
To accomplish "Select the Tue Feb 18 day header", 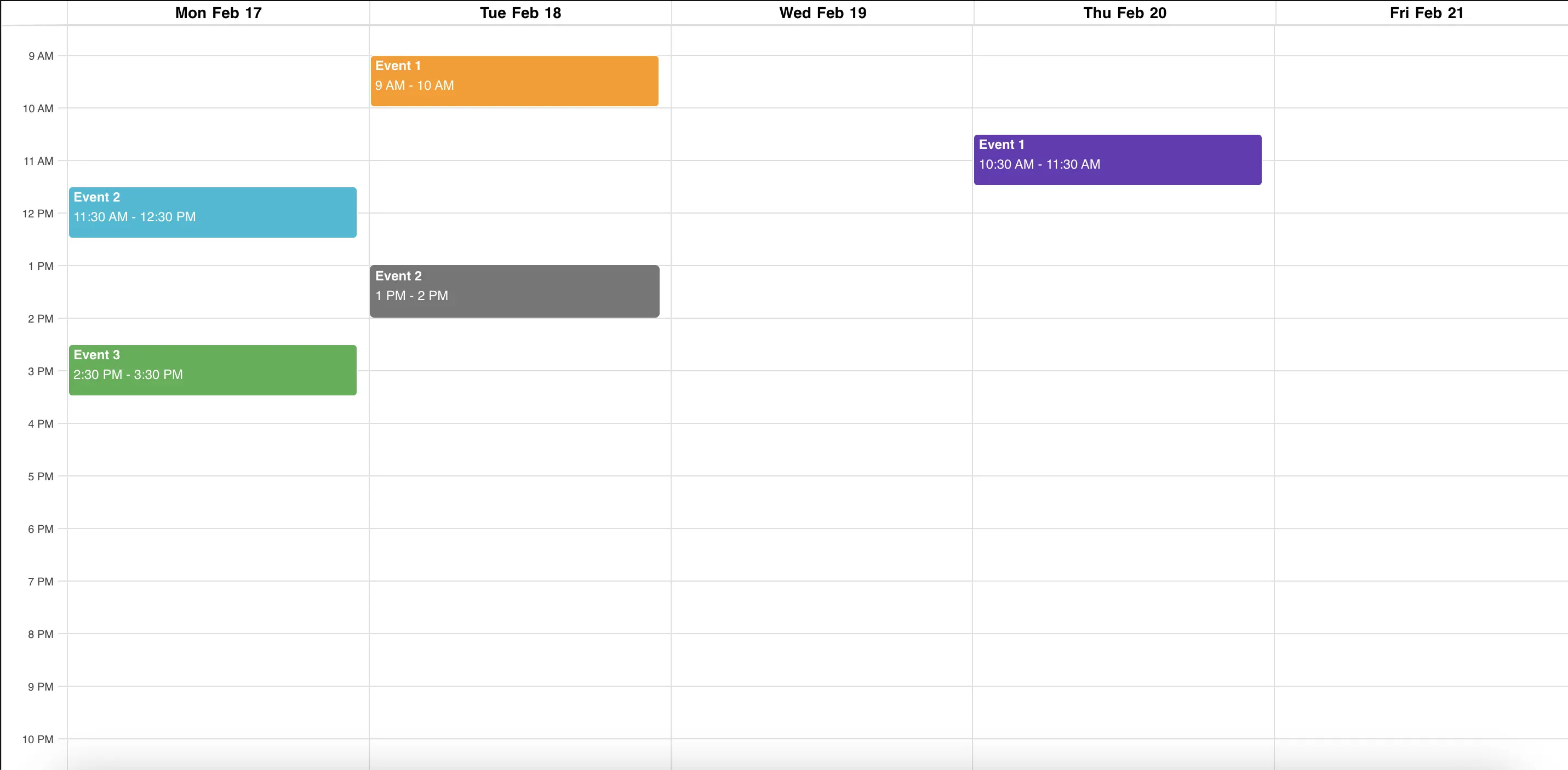I will pyautogui.click(x=520, y=12).
